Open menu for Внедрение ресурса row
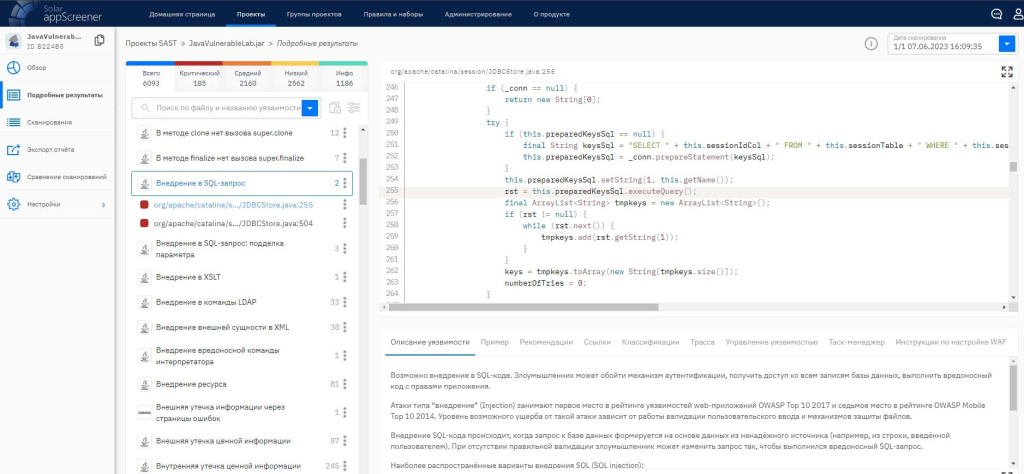1024x474 pixels. click(x=345, y=384)
